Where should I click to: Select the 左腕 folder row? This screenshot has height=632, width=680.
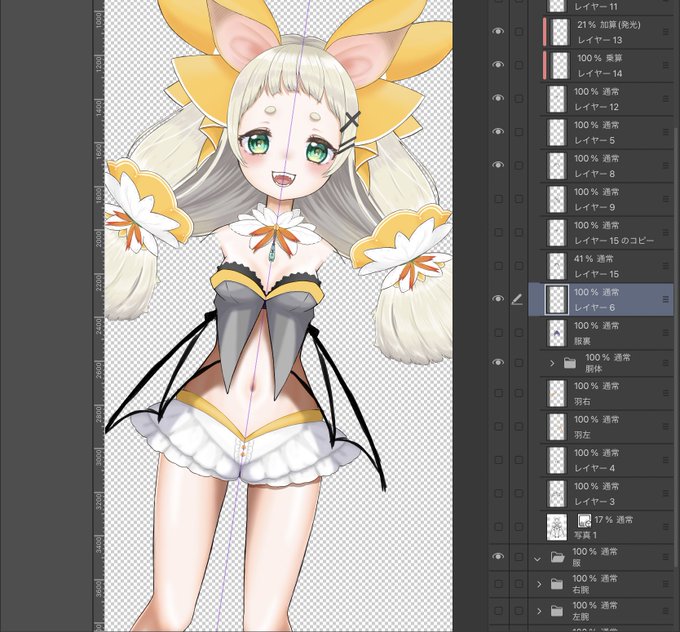pyautogui.click(x=601, y=611)
